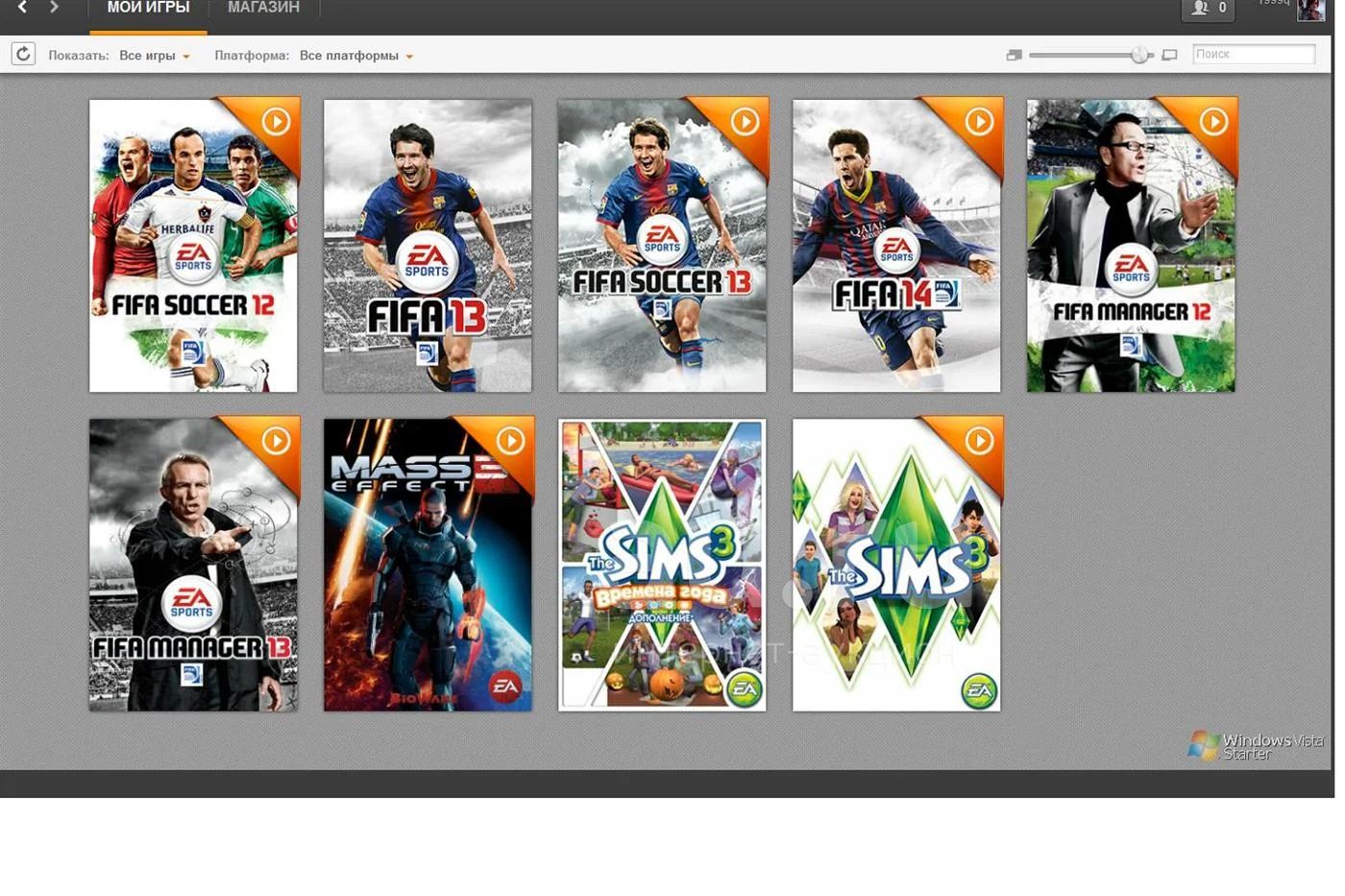Play The Sims 3 via its play badge

[x=980, y=441]
